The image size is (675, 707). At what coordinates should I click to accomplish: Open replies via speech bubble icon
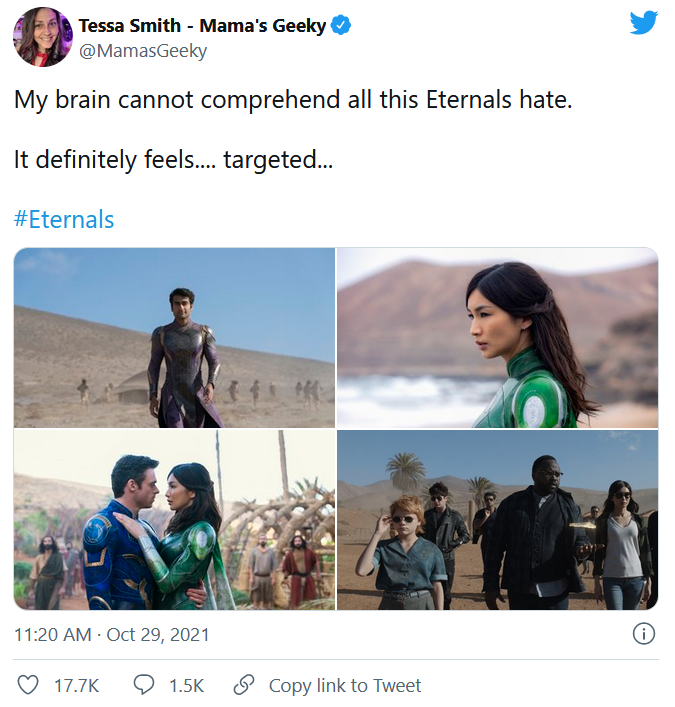coord(144,685)
